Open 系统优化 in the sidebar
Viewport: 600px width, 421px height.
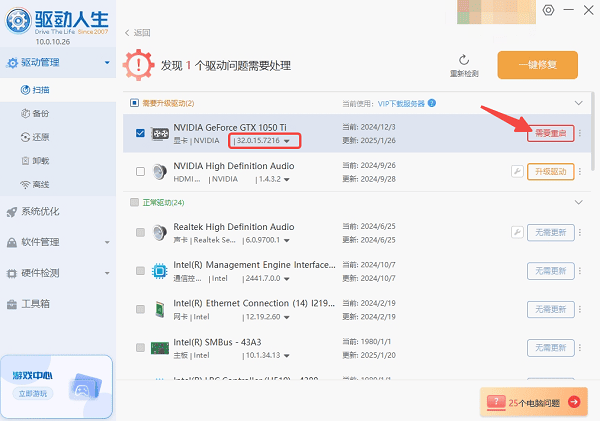coord(58,211)
